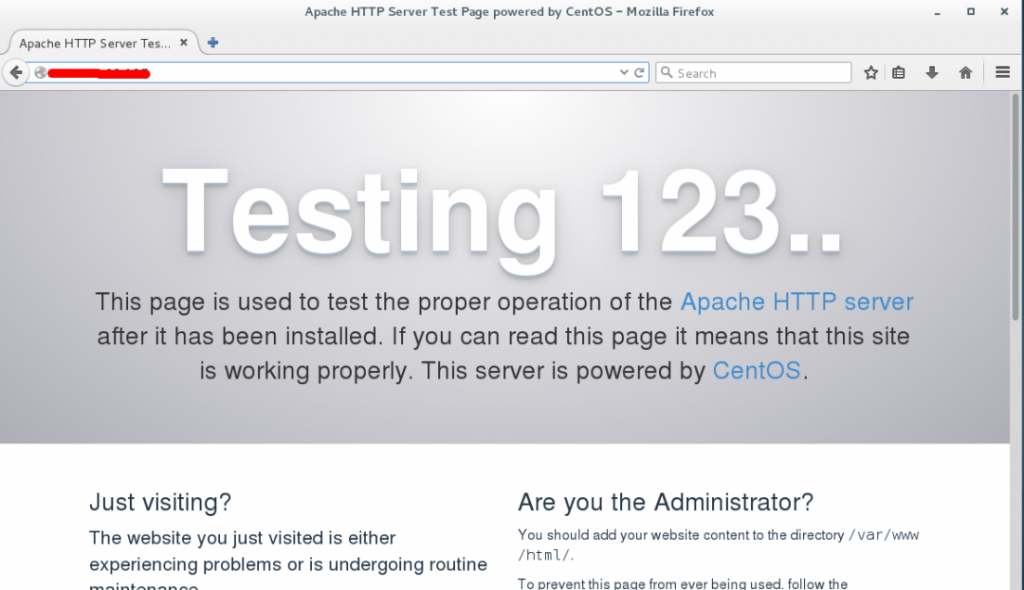Click into the Search input box

[760, 73]
